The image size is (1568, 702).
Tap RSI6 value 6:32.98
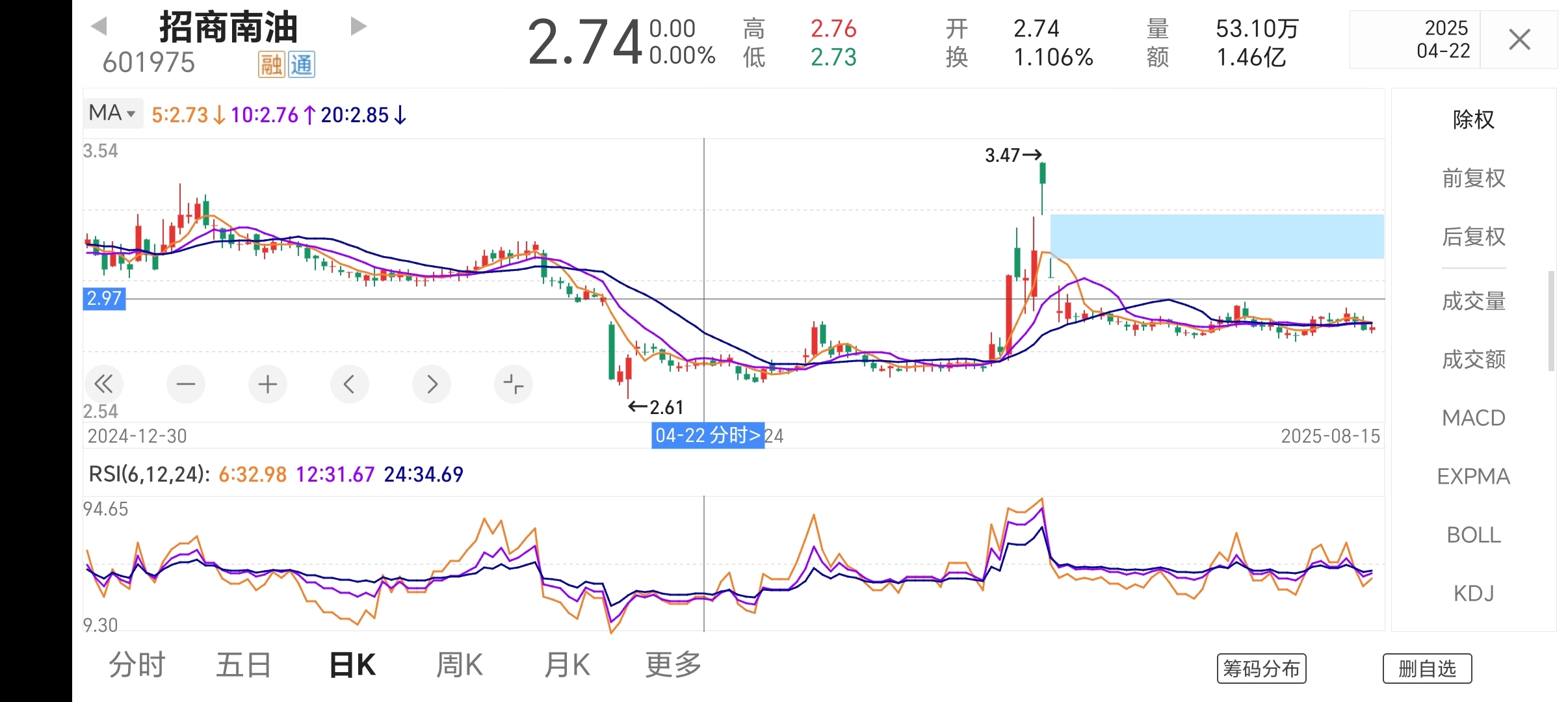tap(253, 474)
